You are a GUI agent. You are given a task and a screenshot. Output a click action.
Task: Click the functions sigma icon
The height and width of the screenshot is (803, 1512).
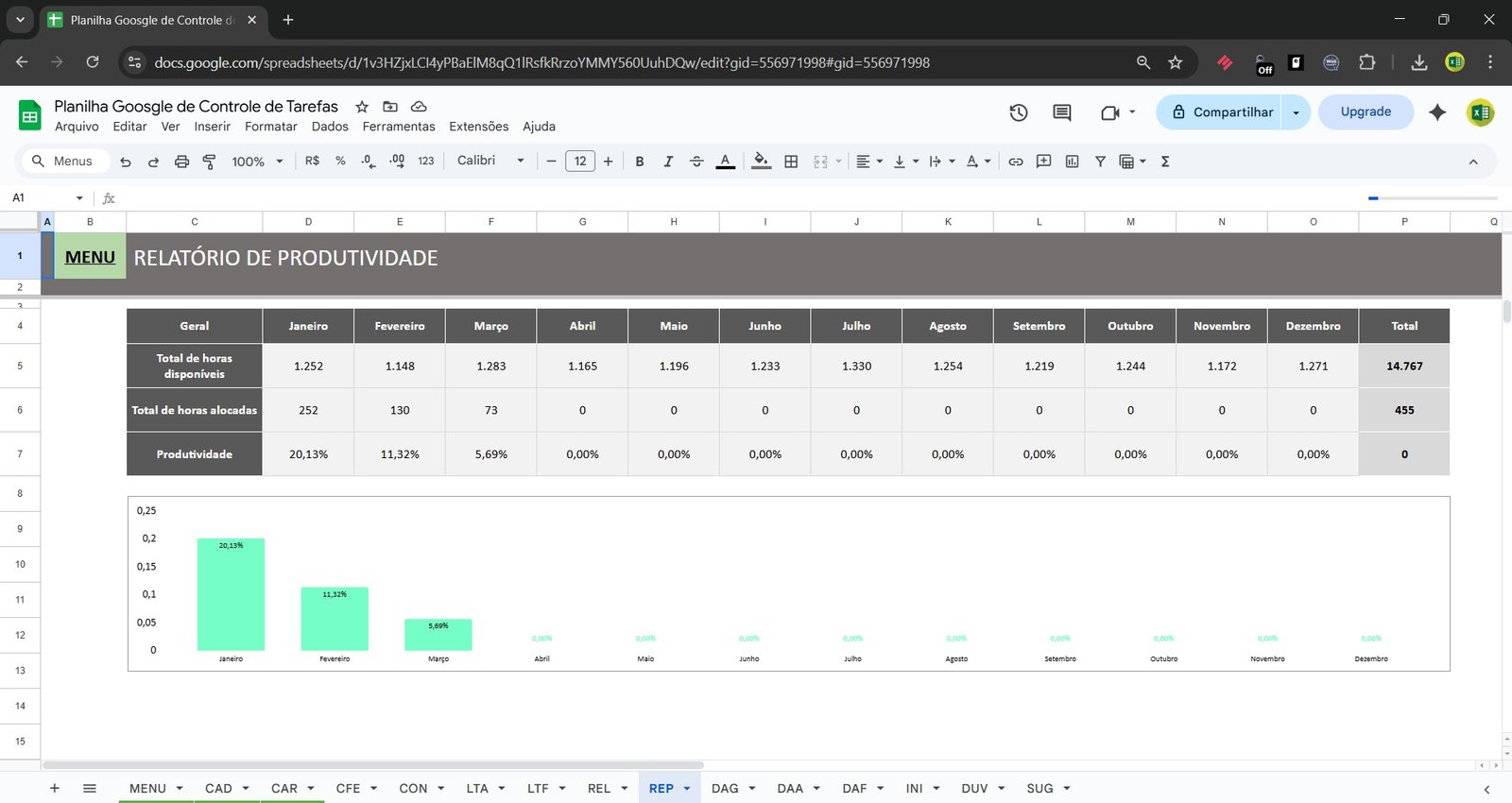1165,162
